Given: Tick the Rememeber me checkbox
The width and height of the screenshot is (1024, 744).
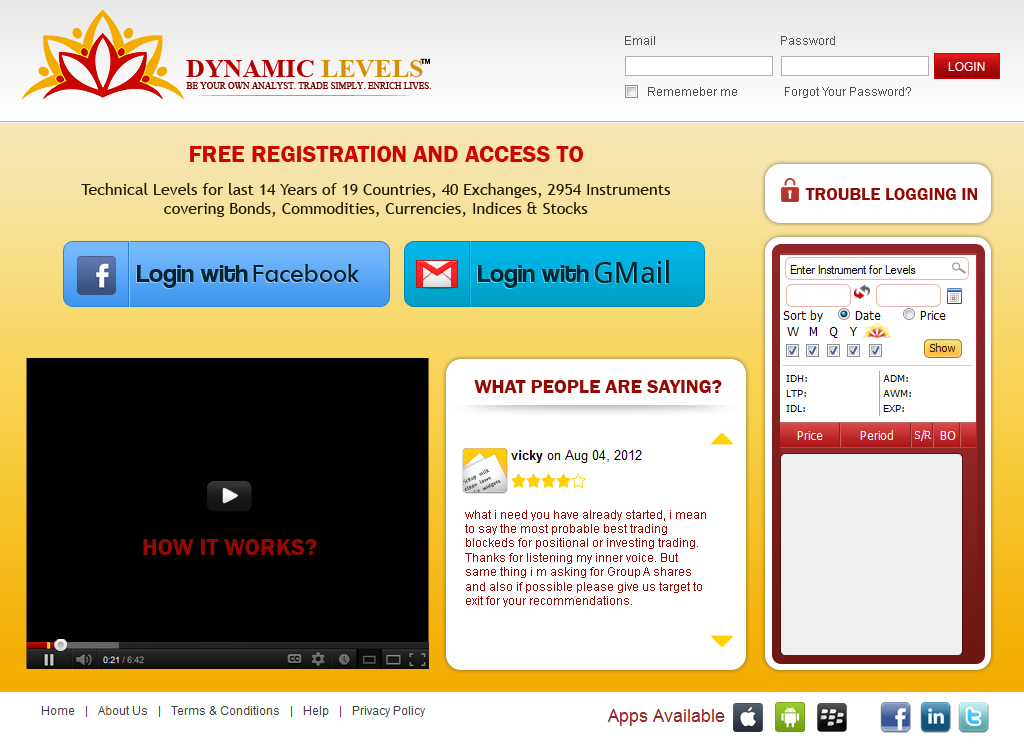Looking at the screenshot, I should [632, 91].
